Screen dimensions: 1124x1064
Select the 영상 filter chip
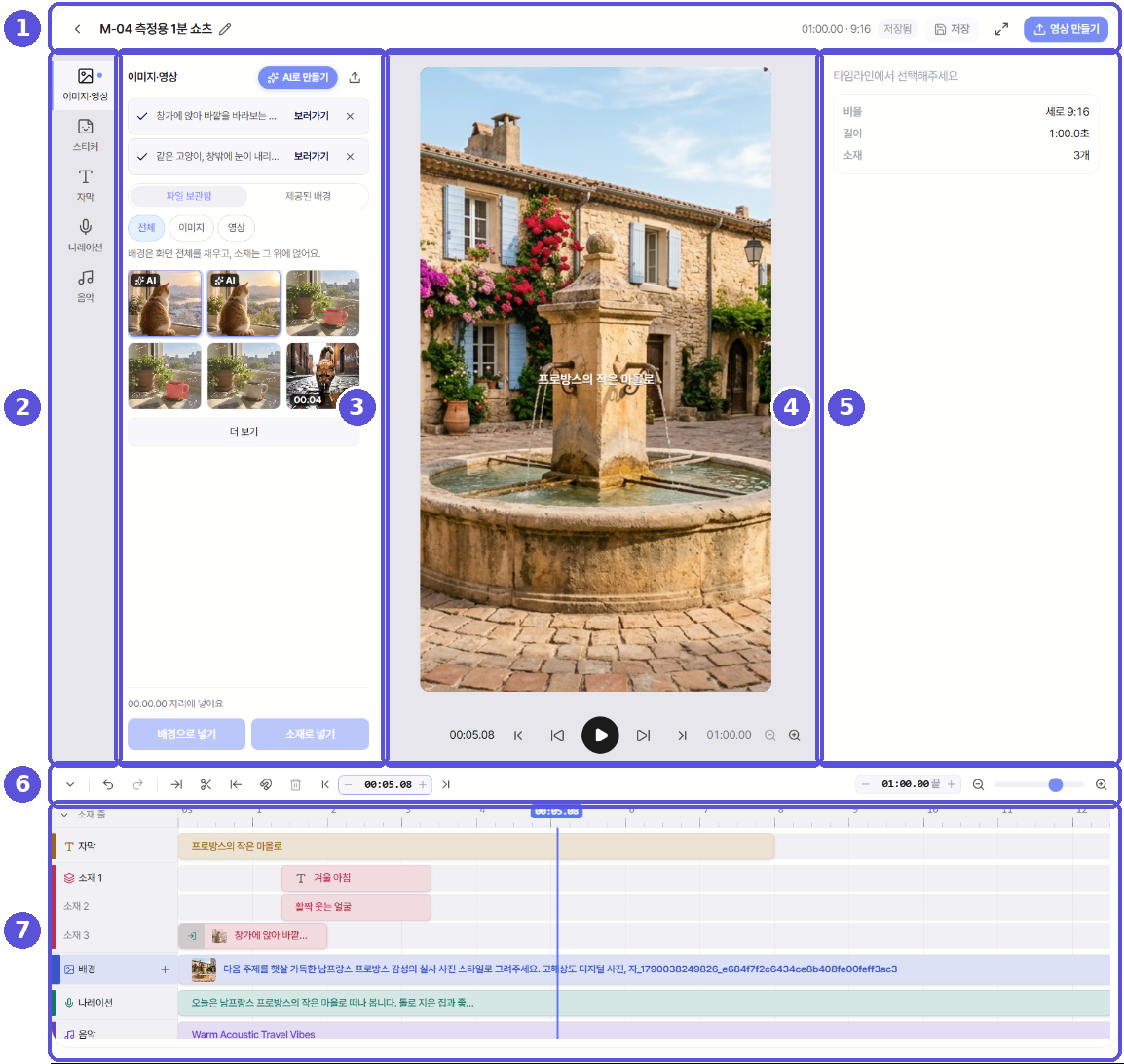[237, 228]
